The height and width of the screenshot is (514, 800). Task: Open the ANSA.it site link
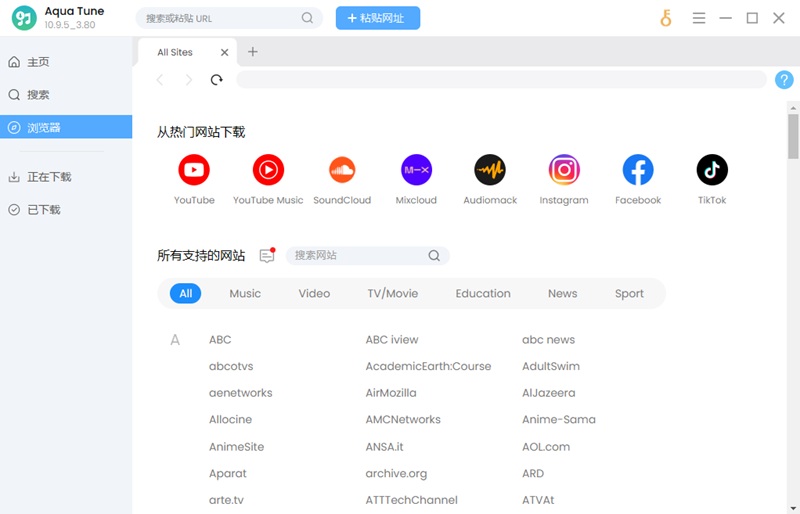pyautogui.click(x=384, y=447)
